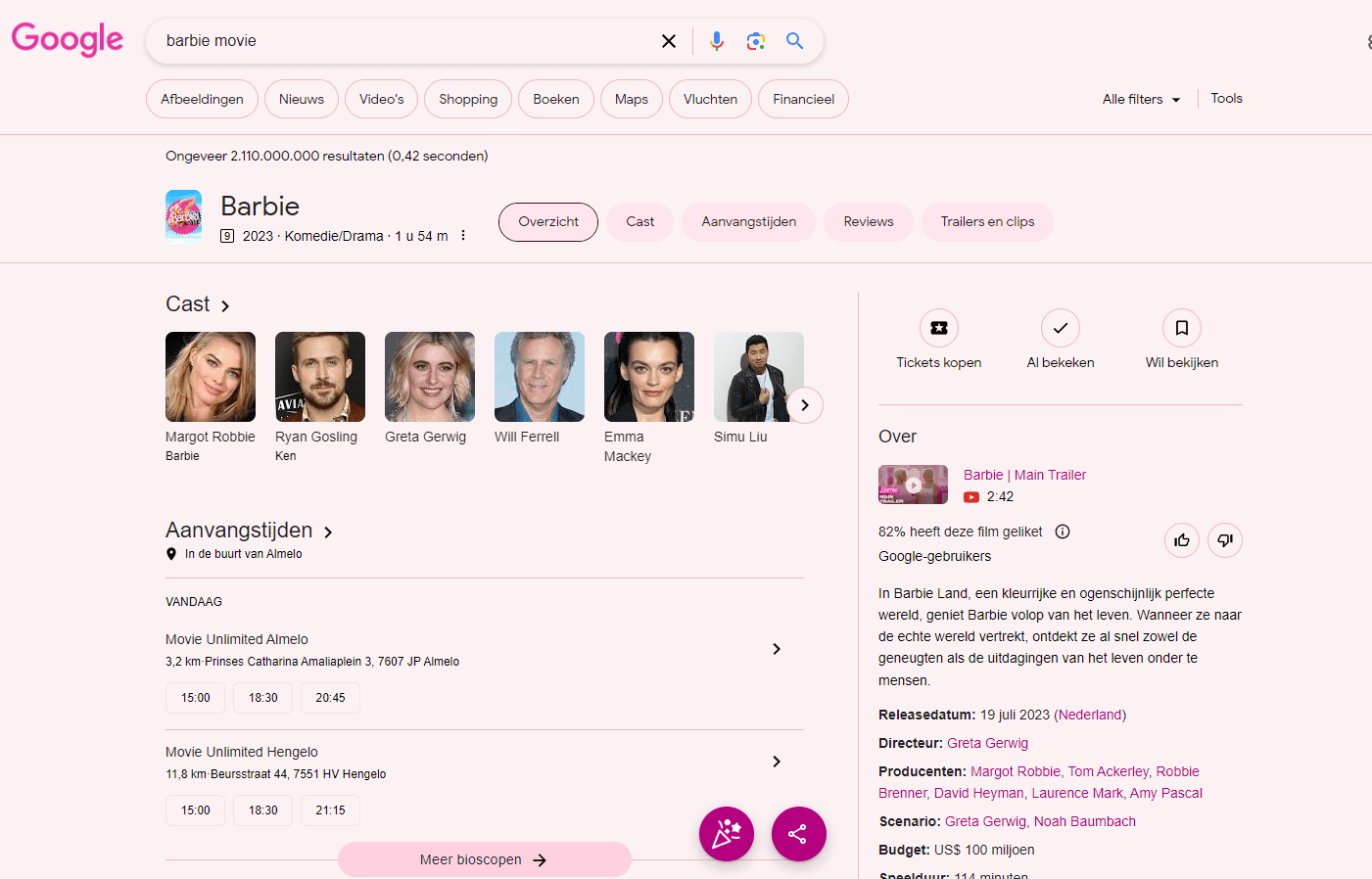Screen dimensions: 1372x879
Task: Select 18:30 showtime at Movie Unlimited Almelo
Action: pyautogui.click(x=262, y=698)
